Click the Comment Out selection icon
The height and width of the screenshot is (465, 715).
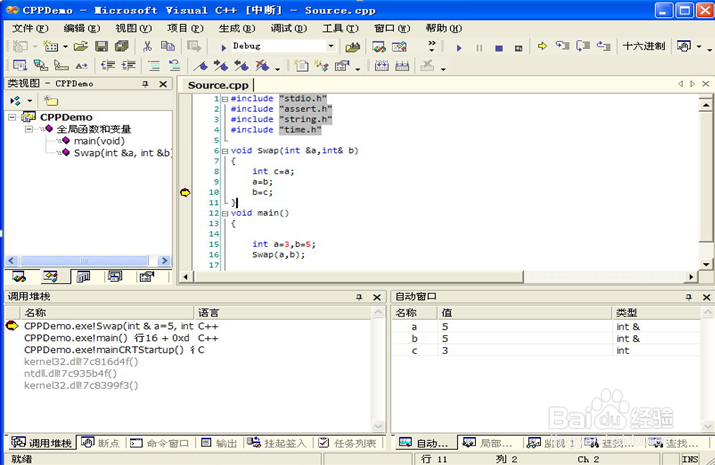pos(154,66)
